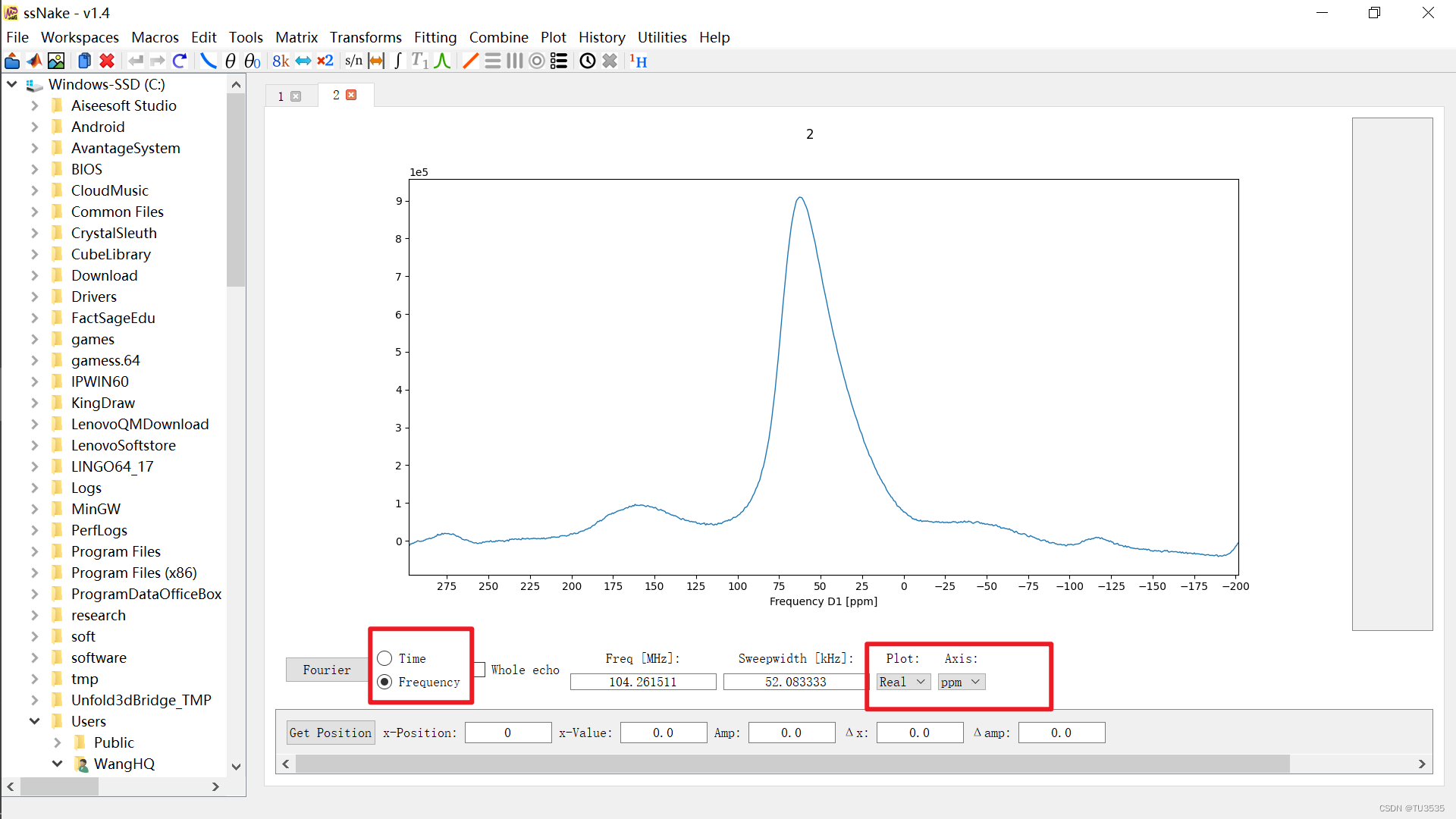
Task: Click the red X delete workspace icon
Action: tap(107, 61)
